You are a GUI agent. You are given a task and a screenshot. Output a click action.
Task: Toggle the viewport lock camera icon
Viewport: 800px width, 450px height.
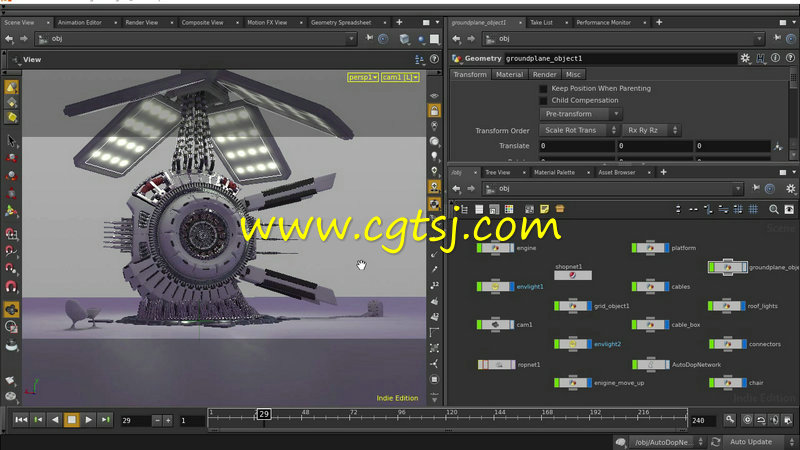coord(434,110)
